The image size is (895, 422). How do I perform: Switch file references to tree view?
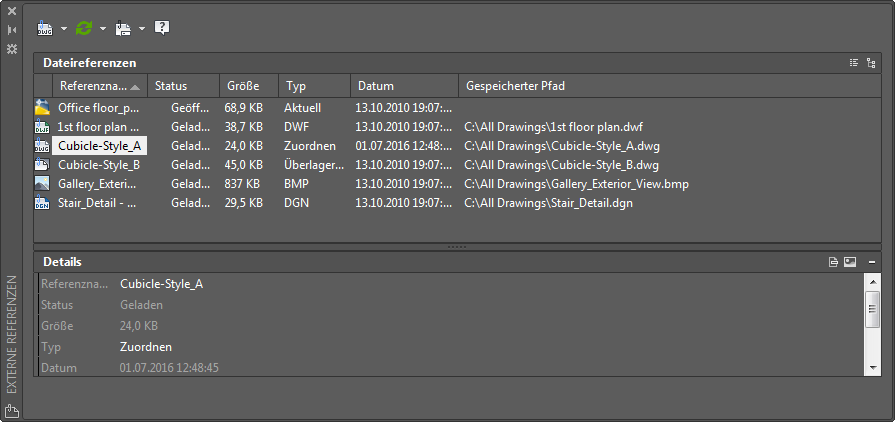coord(871,63)
